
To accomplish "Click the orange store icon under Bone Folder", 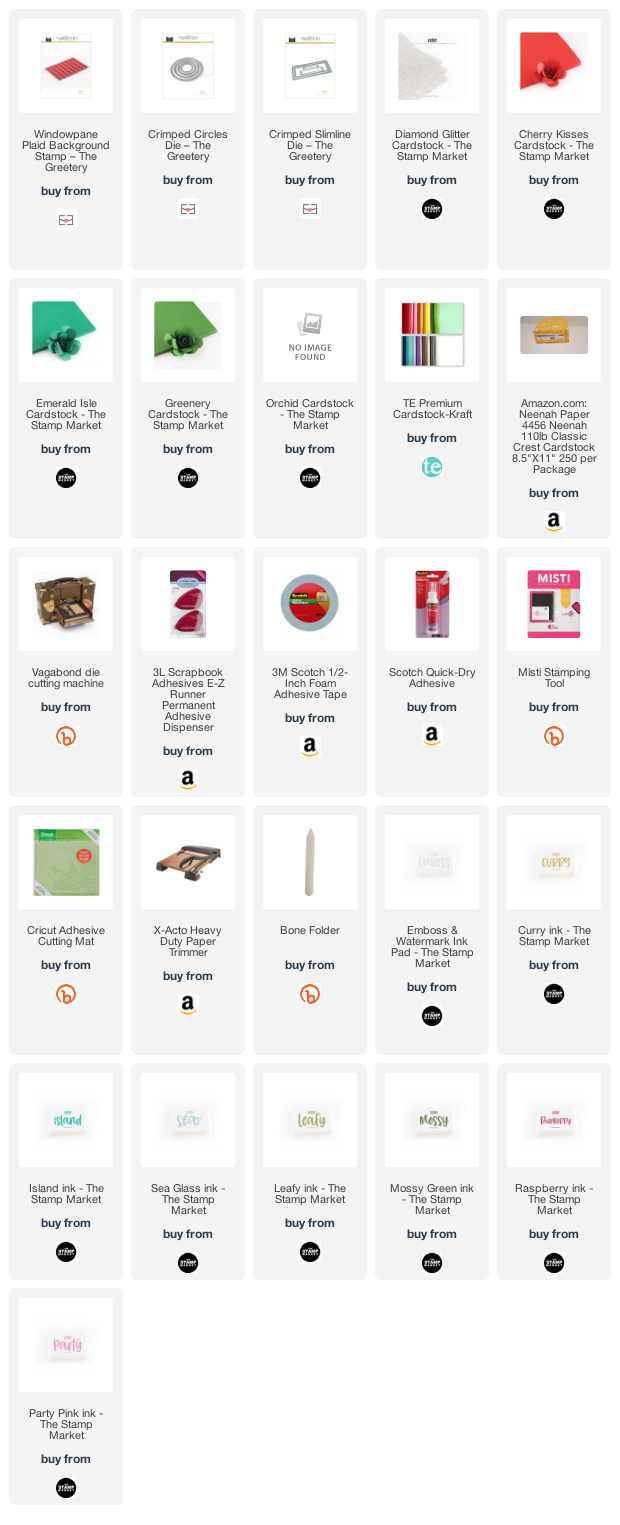I will (310, 994).
